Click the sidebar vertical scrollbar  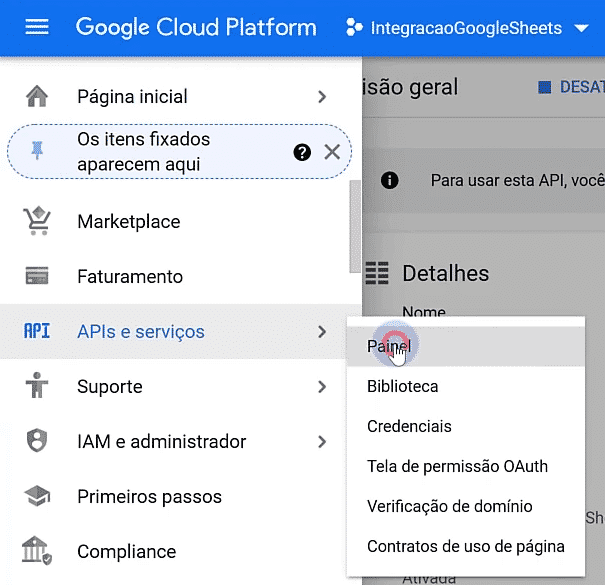[x=354, y=225]
